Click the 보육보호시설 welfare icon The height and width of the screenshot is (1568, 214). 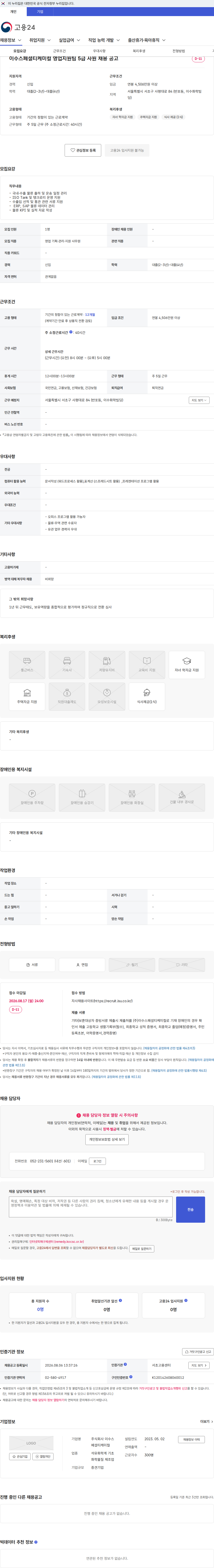[107, 696]
